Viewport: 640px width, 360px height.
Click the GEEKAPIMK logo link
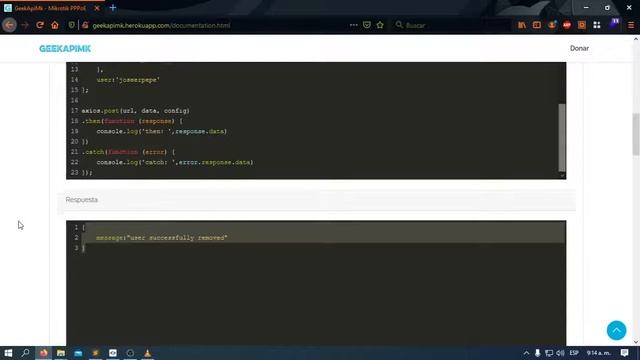pyautogui.click(x=65, y=49)
